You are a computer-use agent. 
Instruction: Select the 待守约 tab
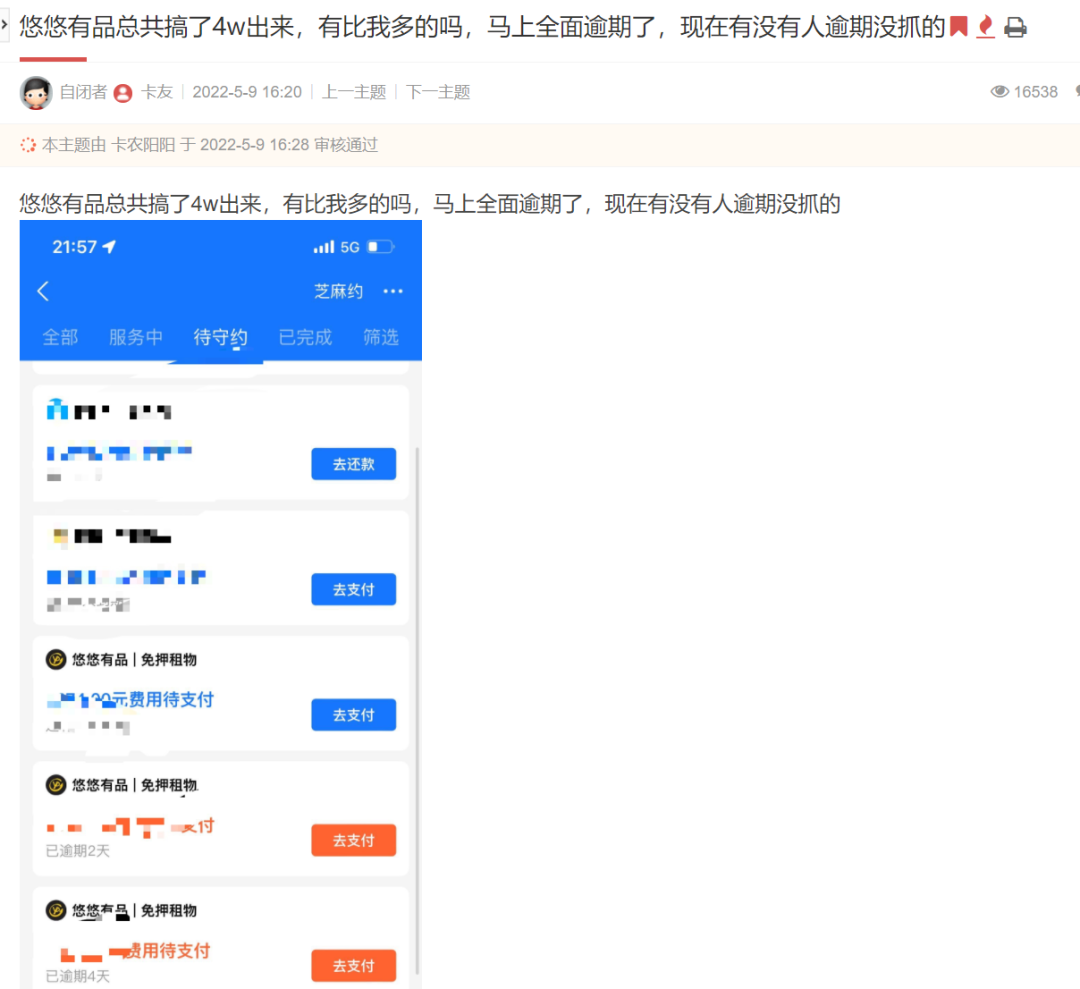[220, 337]
